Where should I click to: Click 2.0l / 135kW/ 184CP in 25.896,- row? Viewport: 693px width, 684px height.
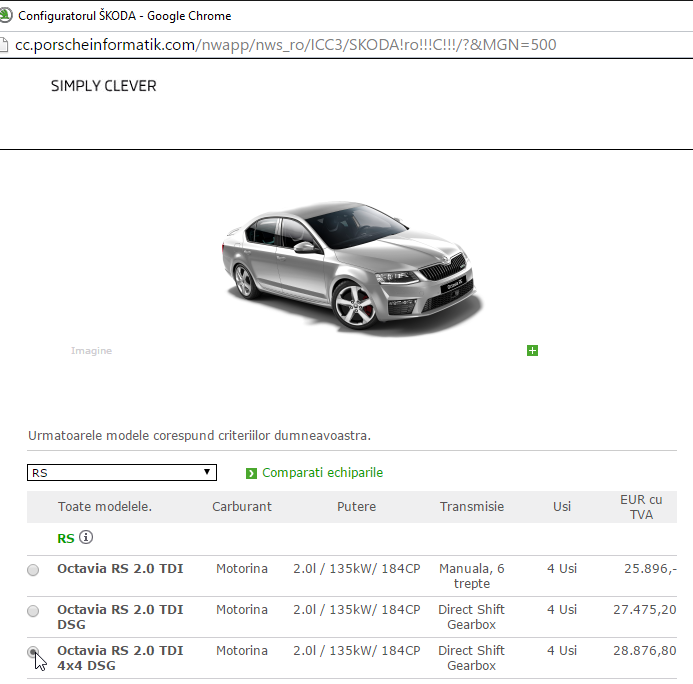[357, 568]
